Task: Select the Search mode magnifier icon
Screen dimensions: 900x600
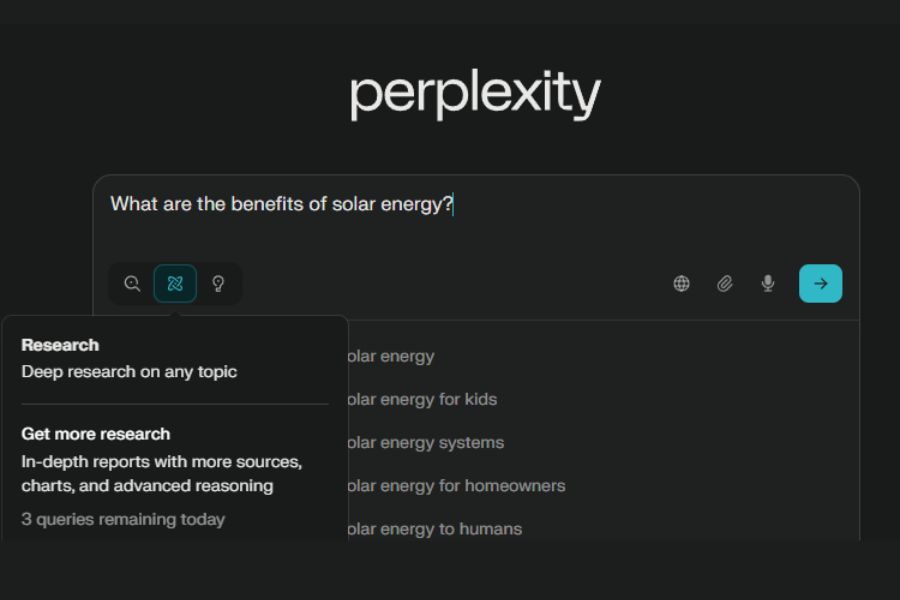Action: click(132, 284)
